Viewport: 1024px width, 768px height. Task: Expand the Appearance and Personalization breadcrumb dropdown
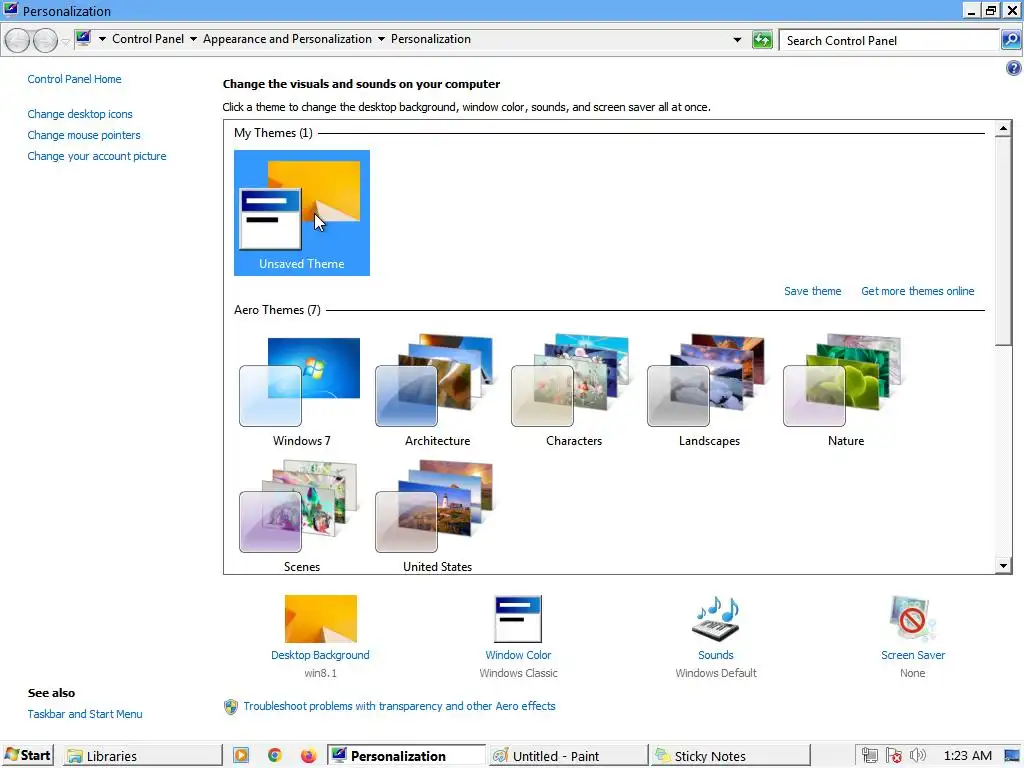click(x=381, y=39)
